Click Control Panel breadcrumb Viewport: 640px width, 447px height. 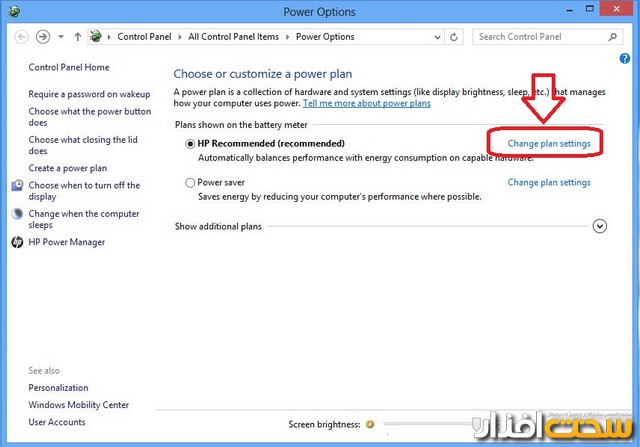pyautogui.click(x=144, y=37)
